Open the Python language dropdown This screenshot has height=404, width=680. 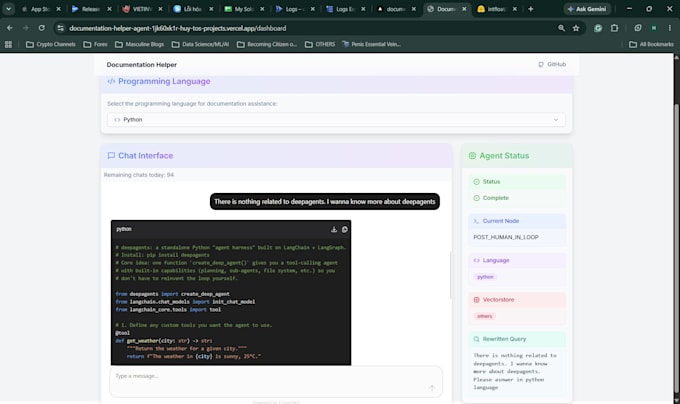pyautogui.click(x=336, y=120)
